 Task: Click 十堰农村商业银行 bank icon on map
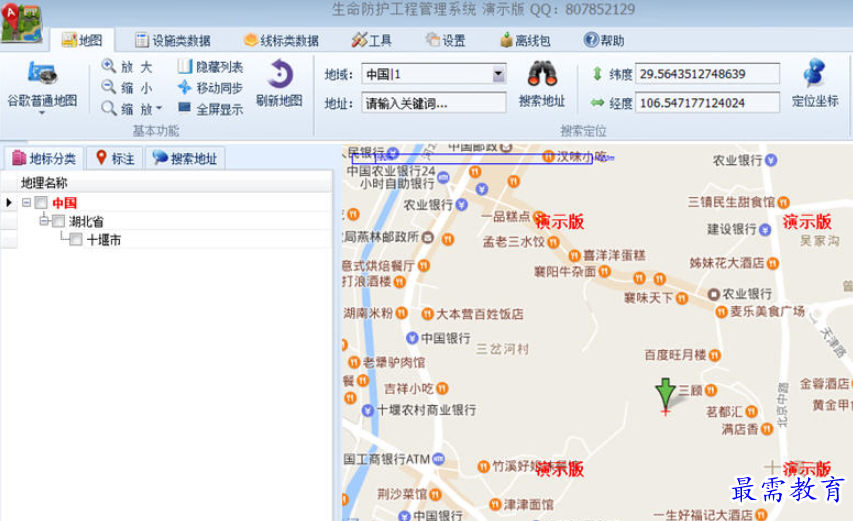pyautogui.click(x=368, y=411)
